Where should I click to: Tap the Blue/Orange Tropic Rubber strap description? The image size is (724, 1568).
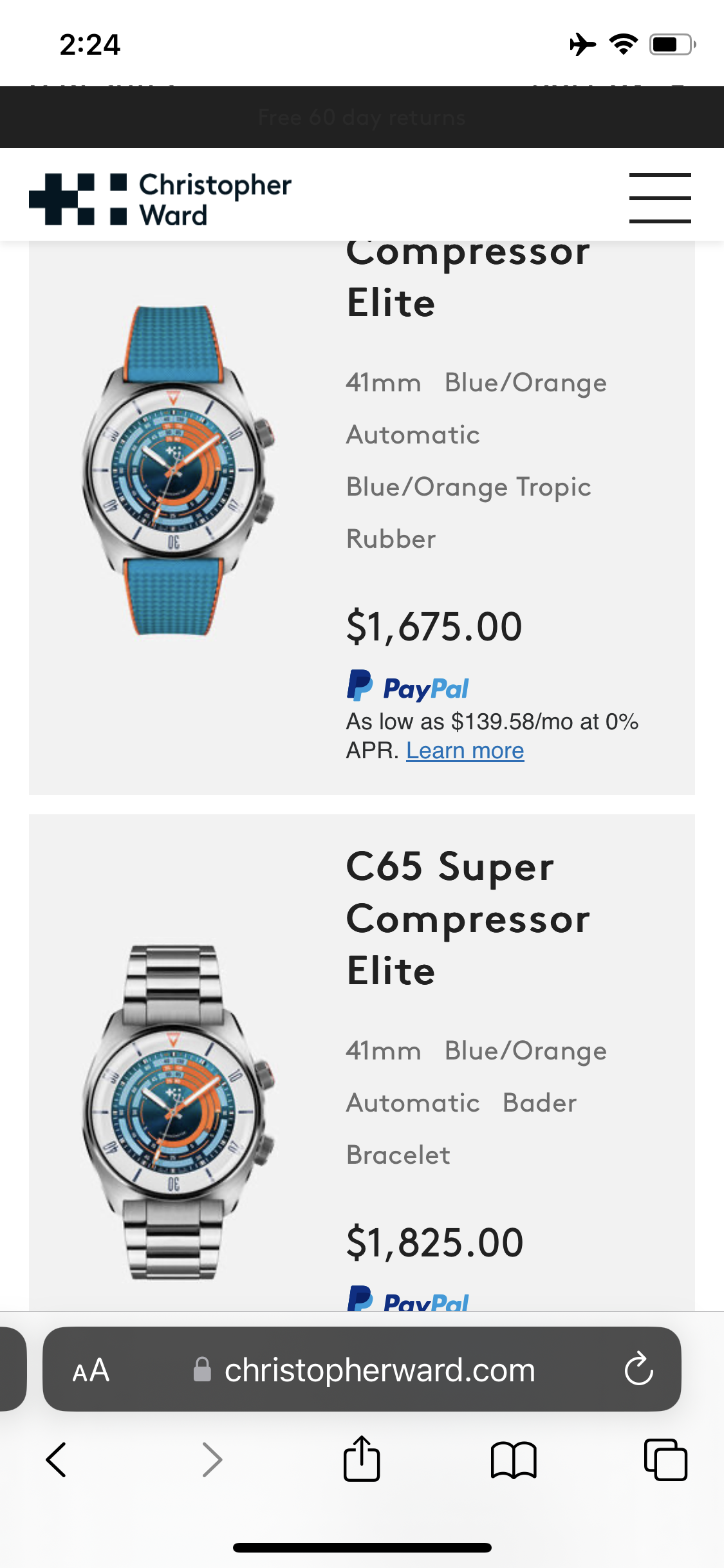[x=468, y=512]
